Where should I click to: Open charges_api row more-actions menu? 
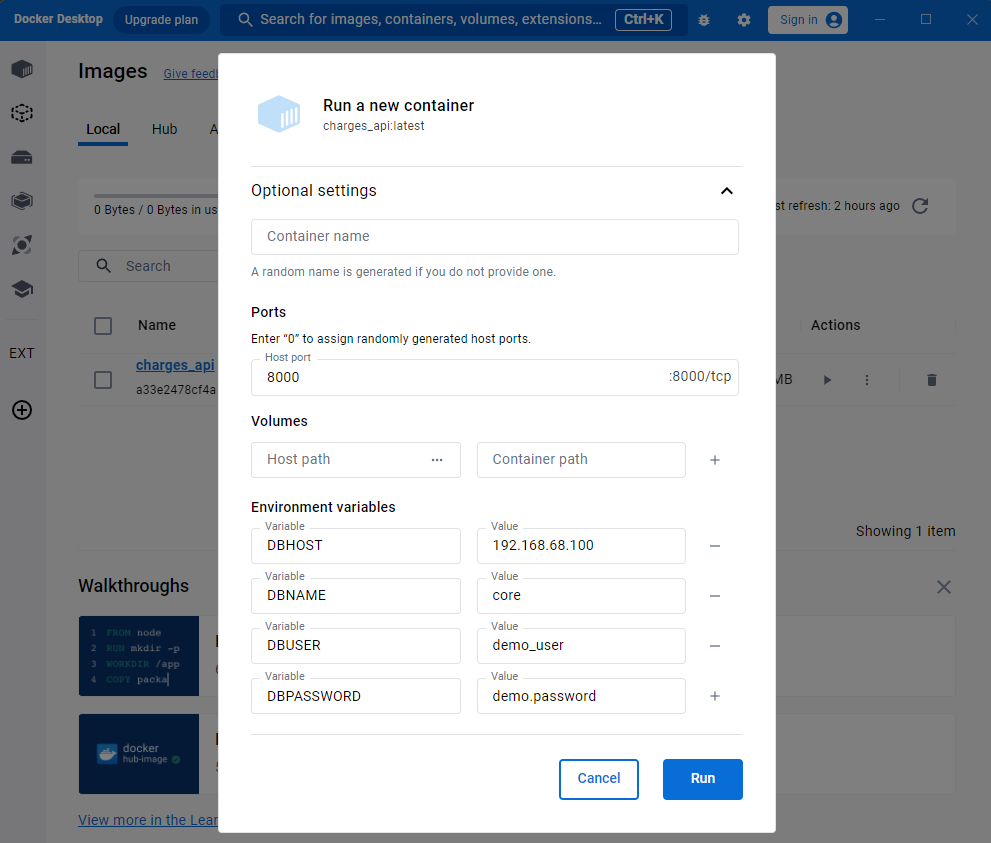point(867,380)
